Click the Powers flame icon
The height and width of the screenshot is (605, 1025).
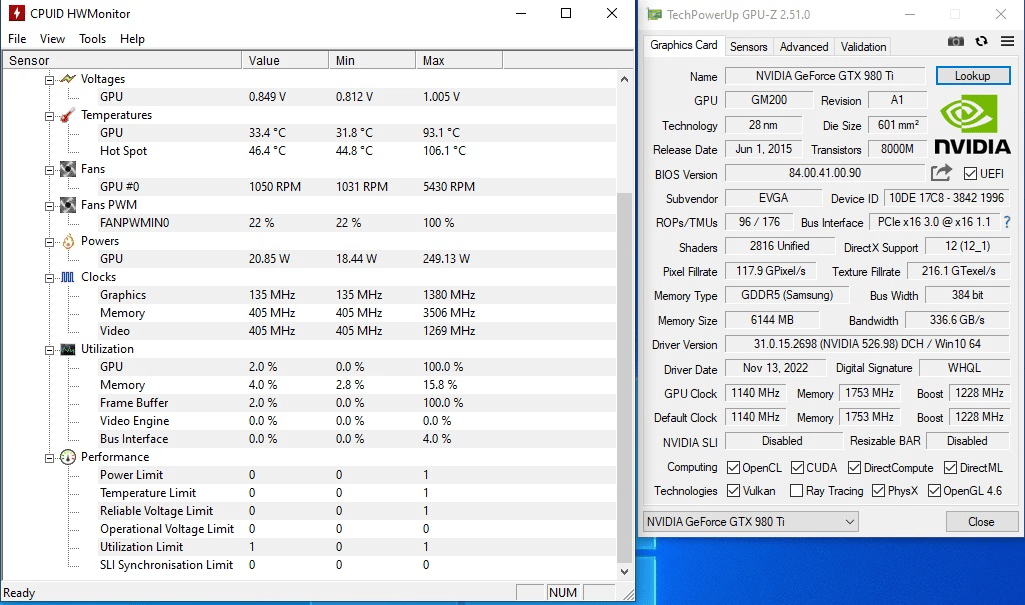(x=68, y=241)
